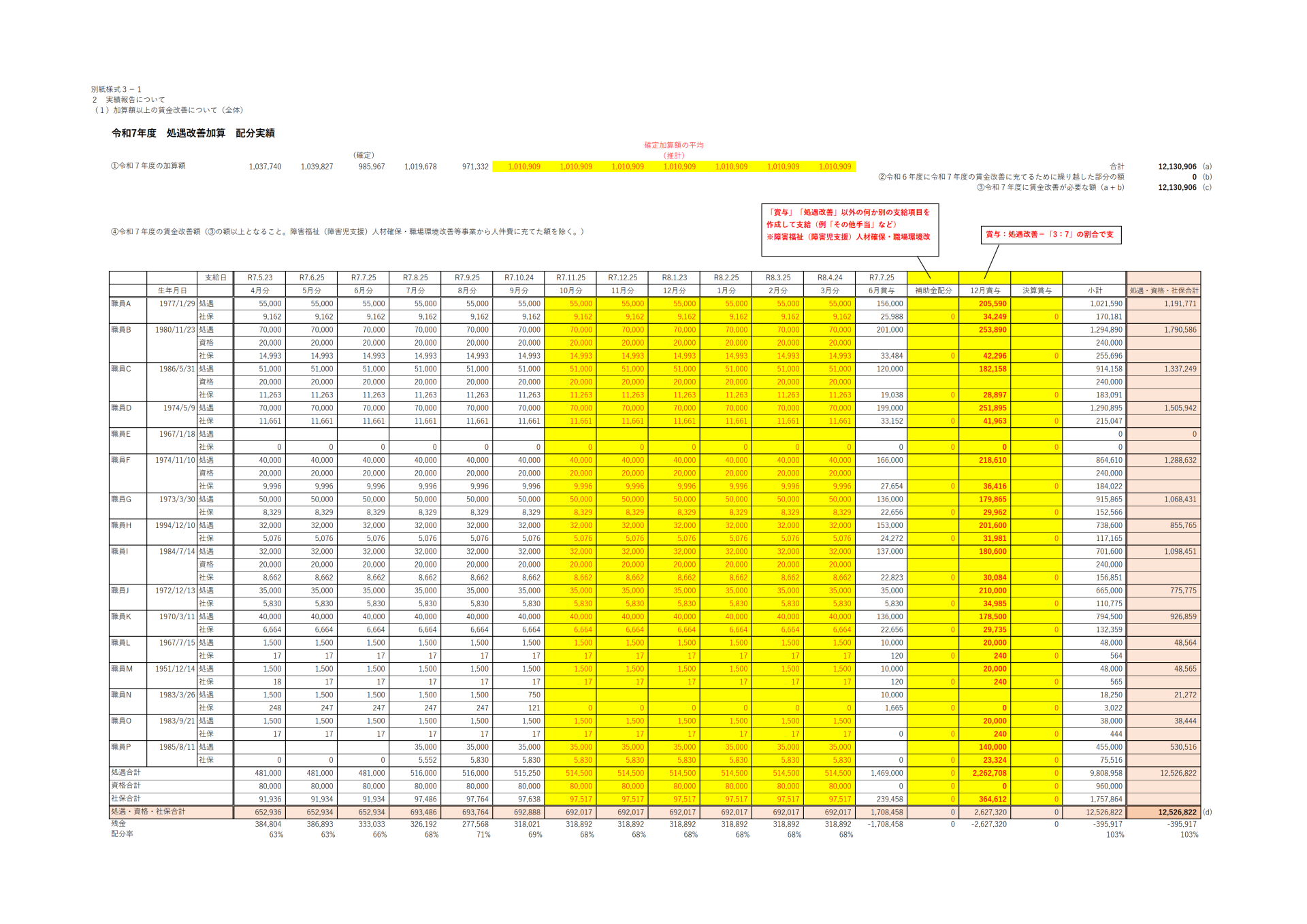Screen dimensions: 1307x924
Task: Select the 職員A row label
Action: (x=121, y=303)
